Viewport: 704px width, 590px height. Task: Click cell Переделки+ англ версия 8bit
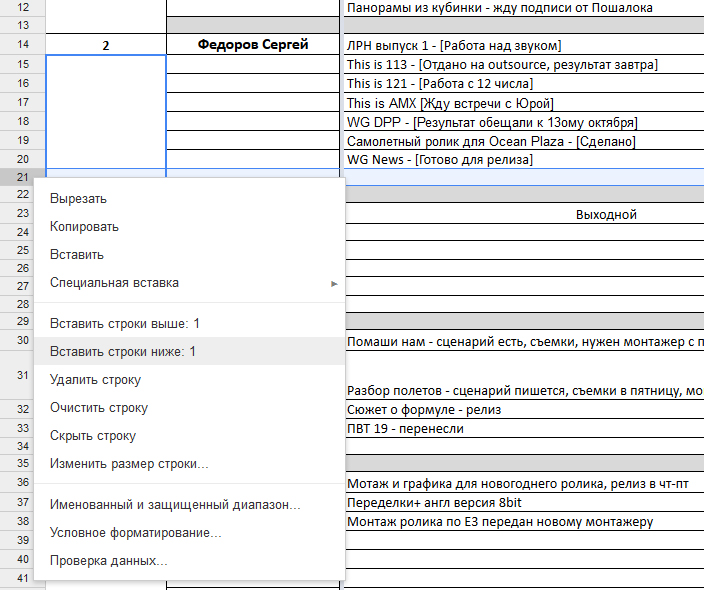[x=524, y=502]
